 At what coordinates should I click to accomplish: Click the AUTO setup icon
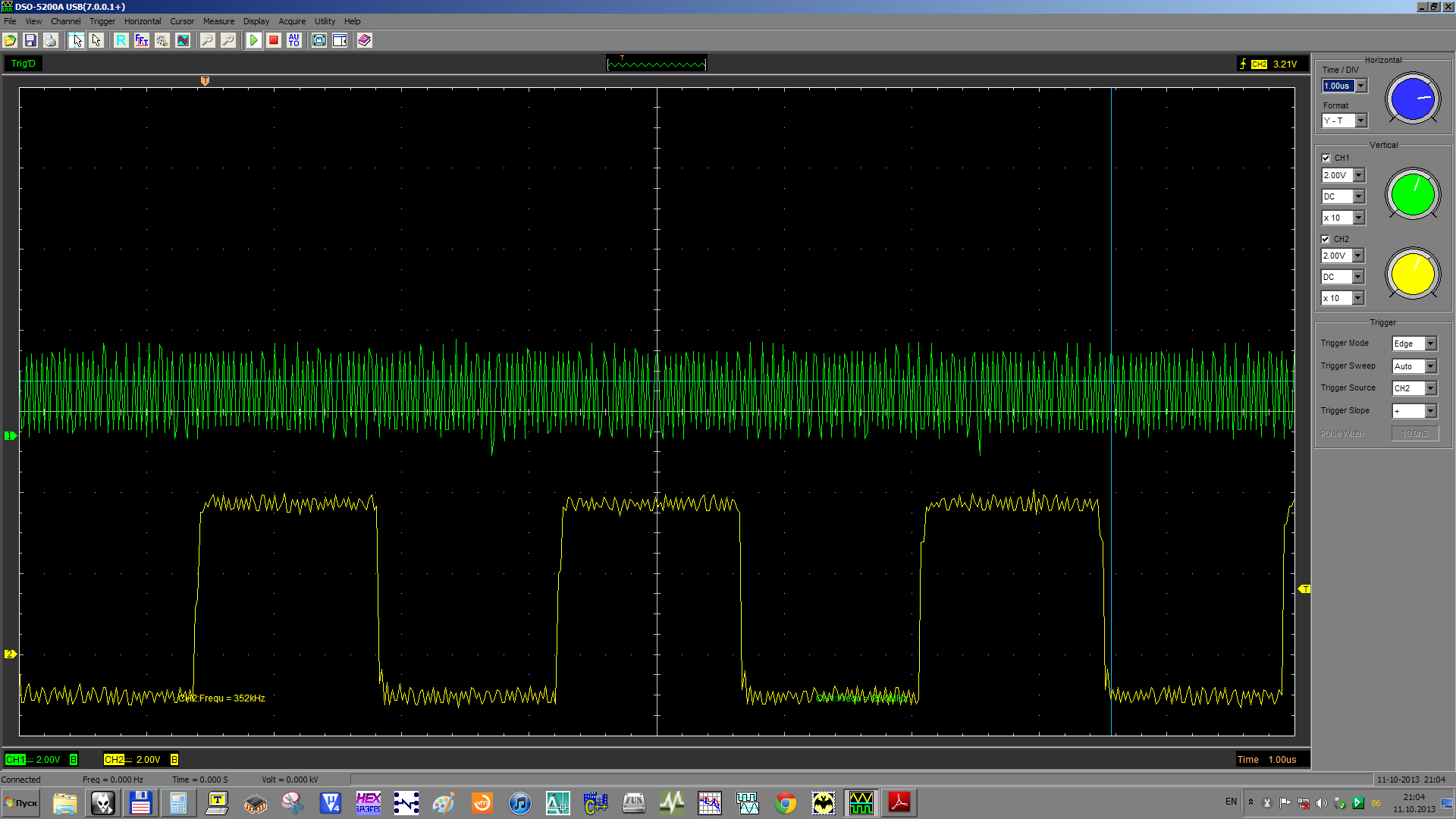coord(294,41)
